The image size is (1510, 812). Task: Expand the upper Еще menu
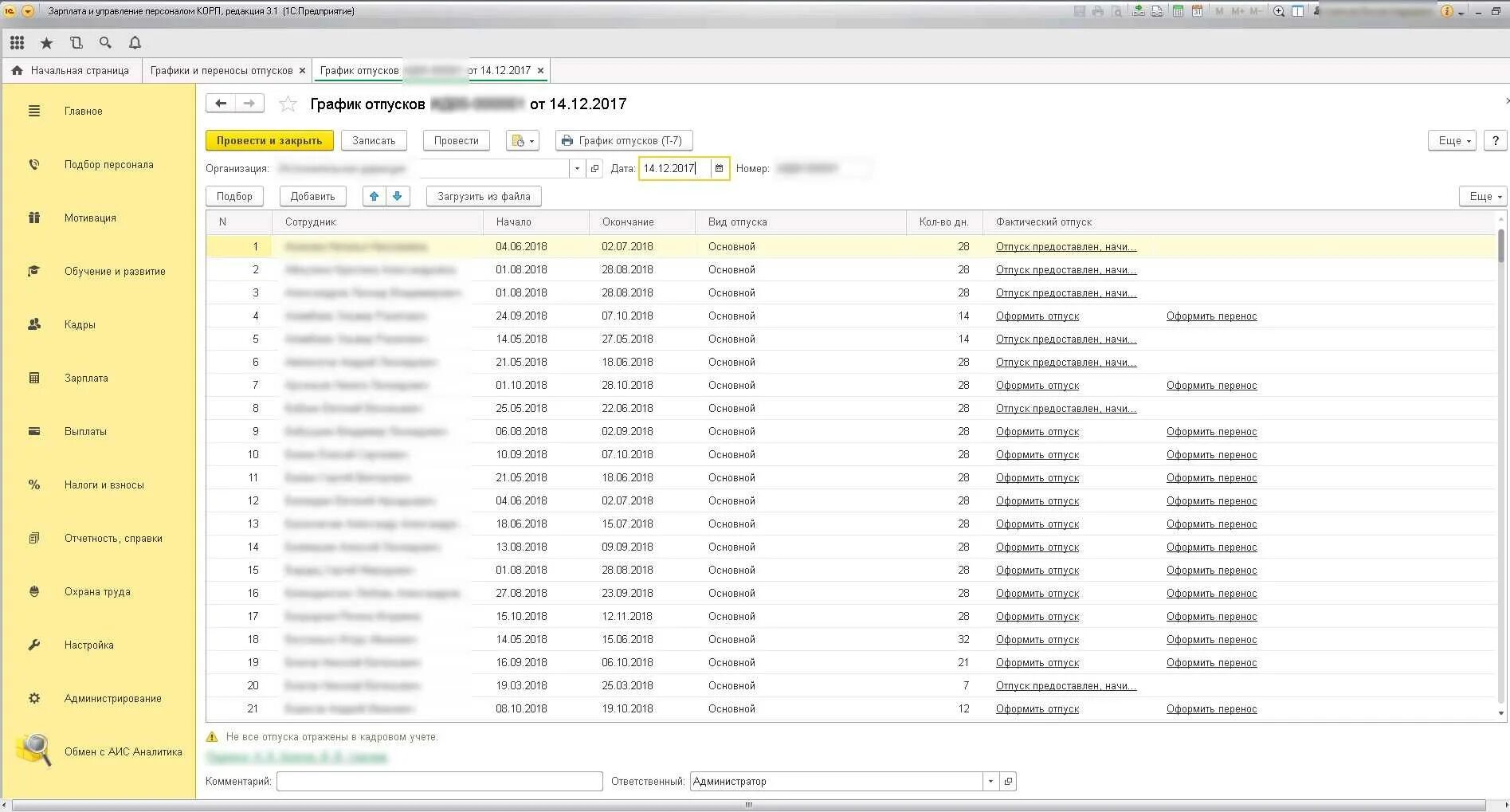(x=1453, y=140)
